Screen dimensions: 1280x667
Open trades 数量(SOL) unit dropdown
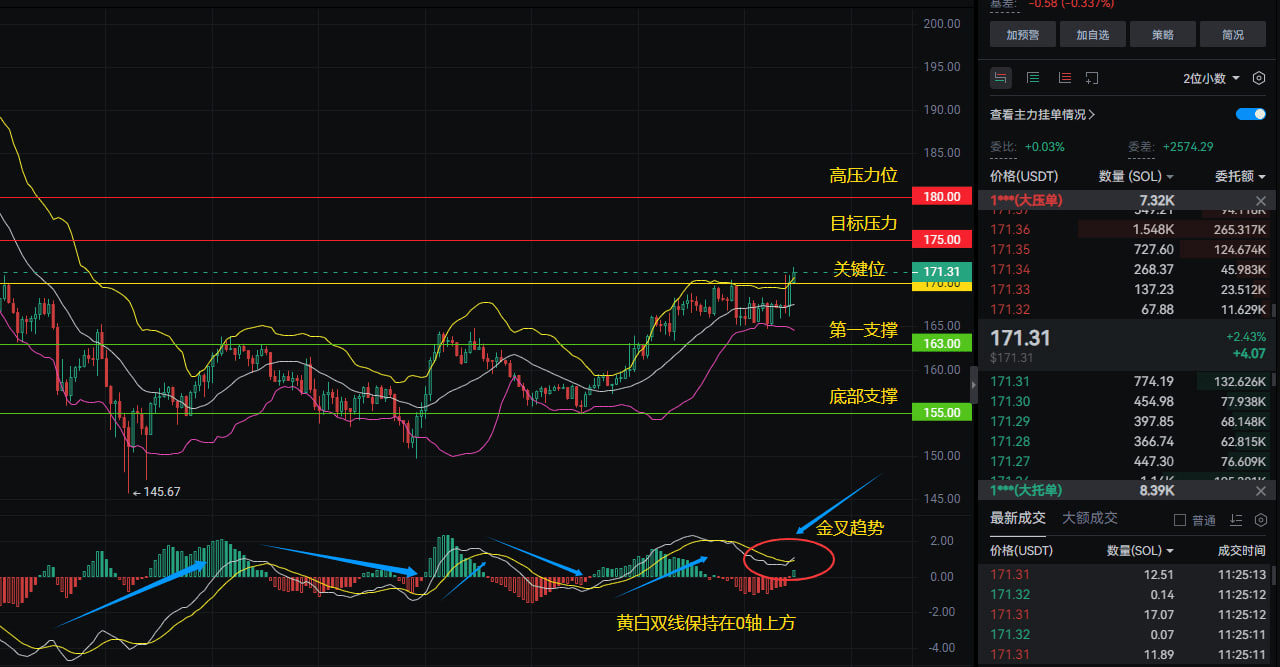[1140, 551]
